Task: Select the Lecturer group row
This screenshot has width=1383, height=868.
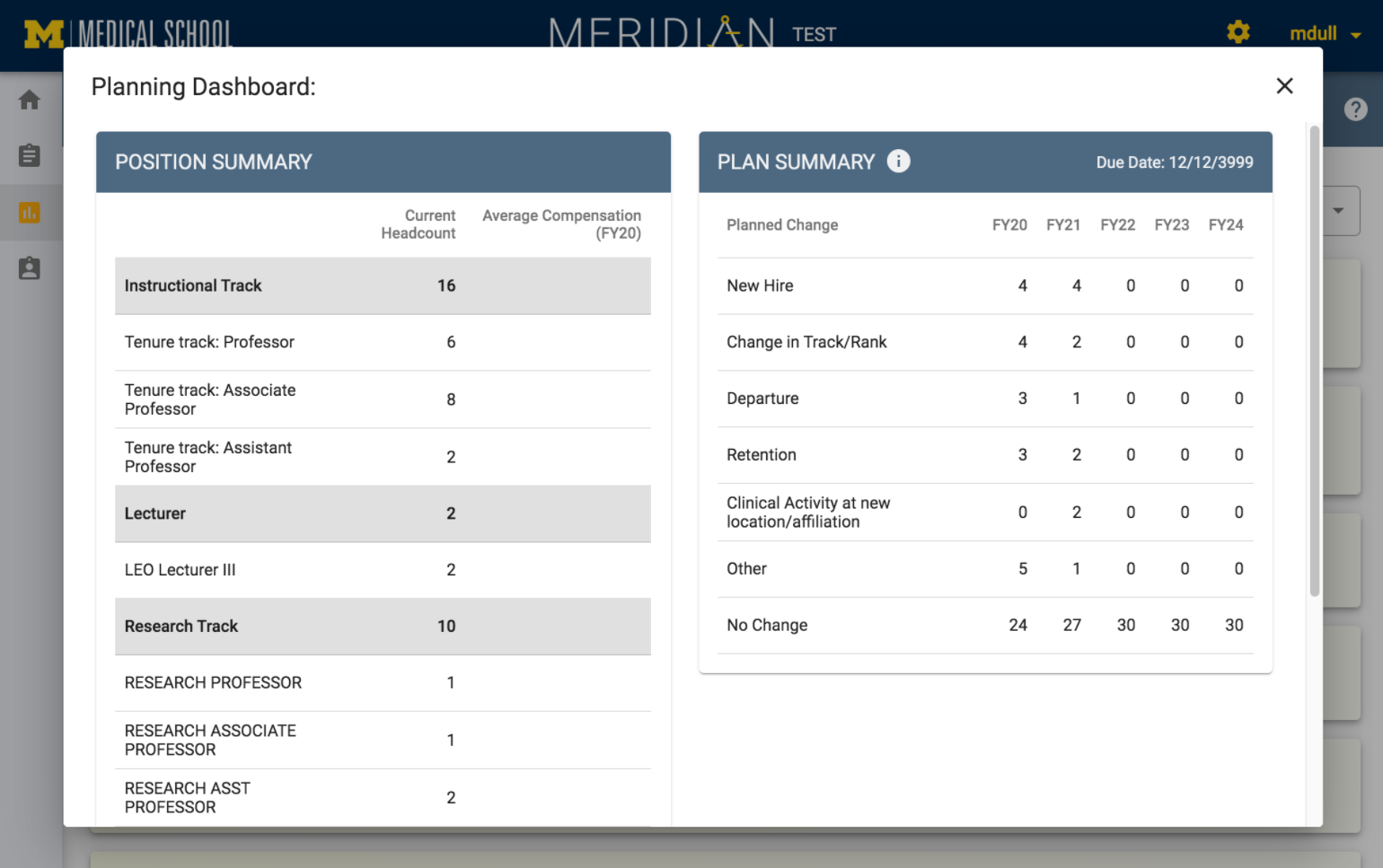Action: pyautogui.click(x=383, y=513)
